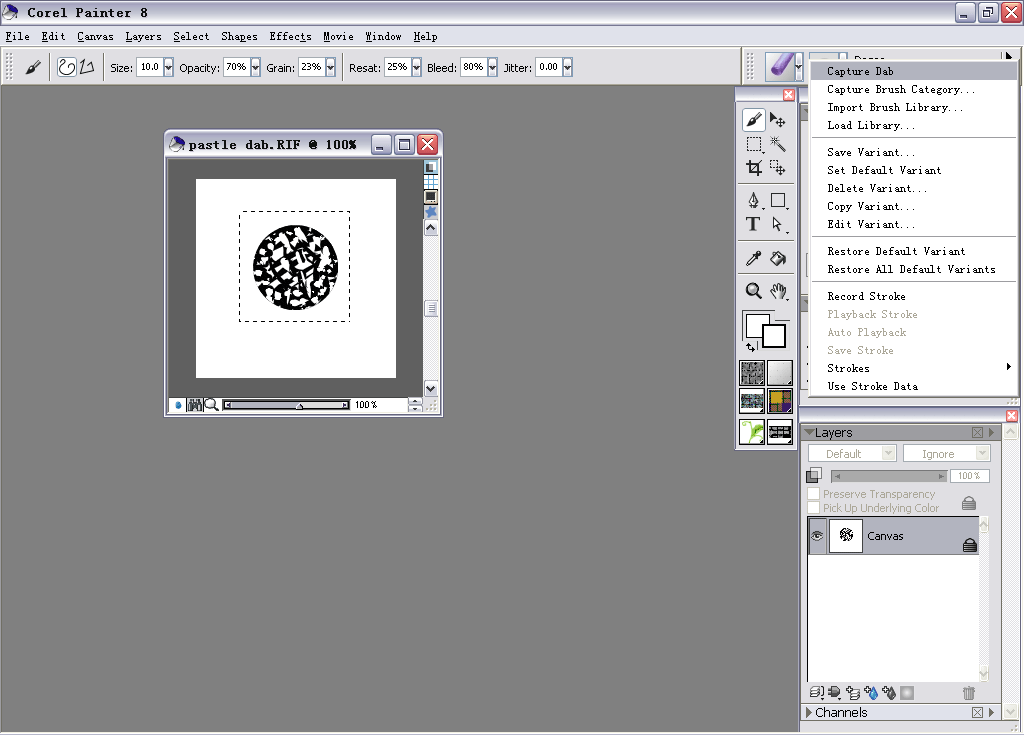Viewport: 1024px width, 736px height.
Task: Toggle Canvas layer visibility eye
Action: pos(817,536)
